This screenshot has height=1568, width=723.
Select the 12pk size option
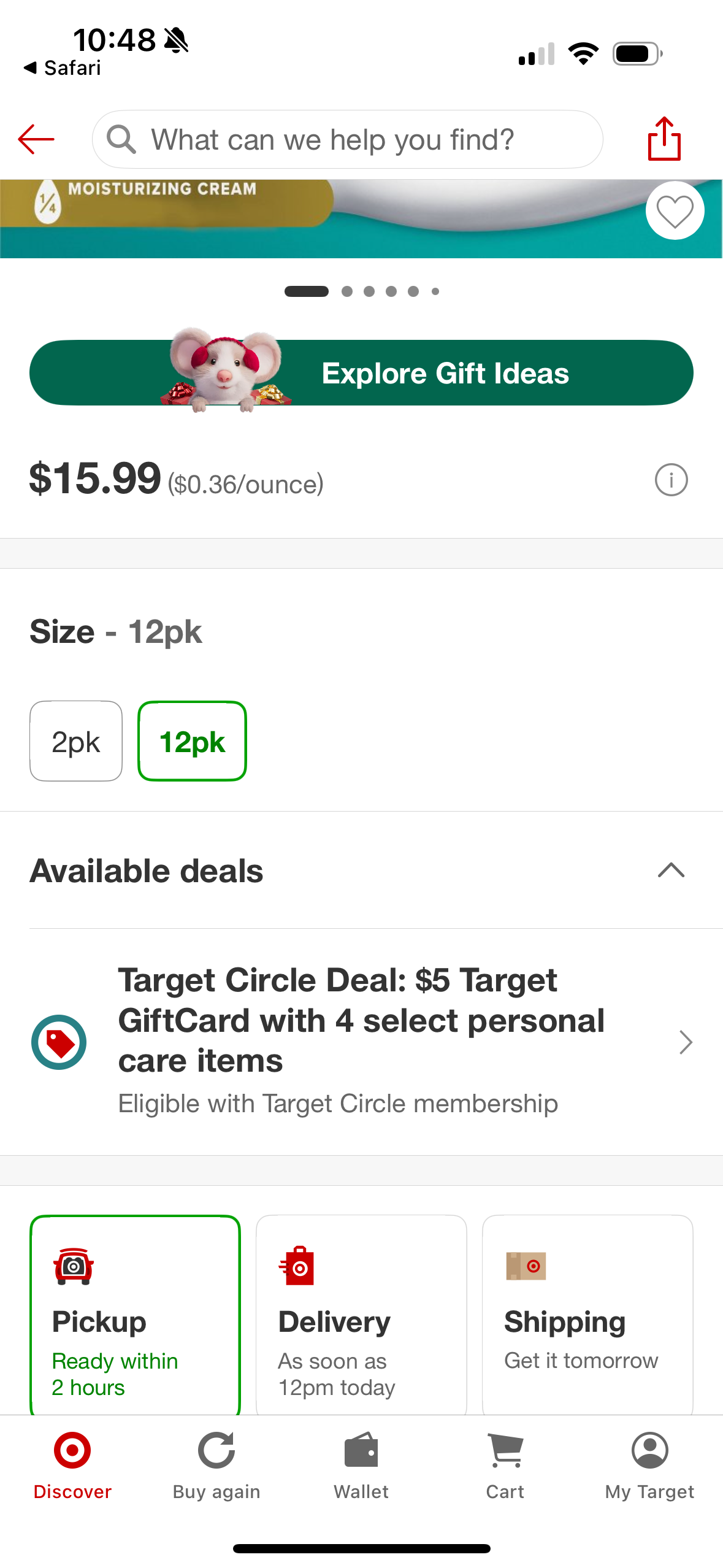pyautogui.click(x=192, y=741)
